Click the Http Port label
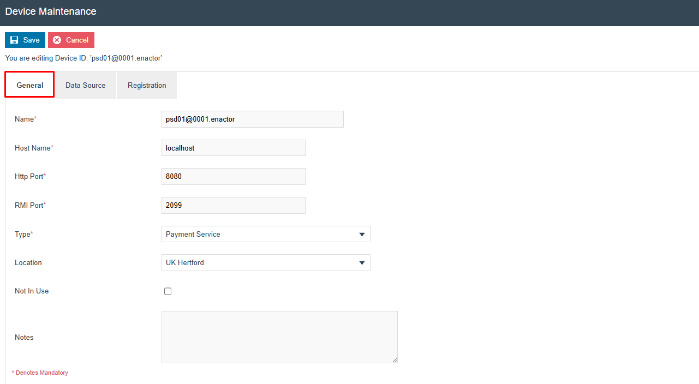 click(30, 176)
